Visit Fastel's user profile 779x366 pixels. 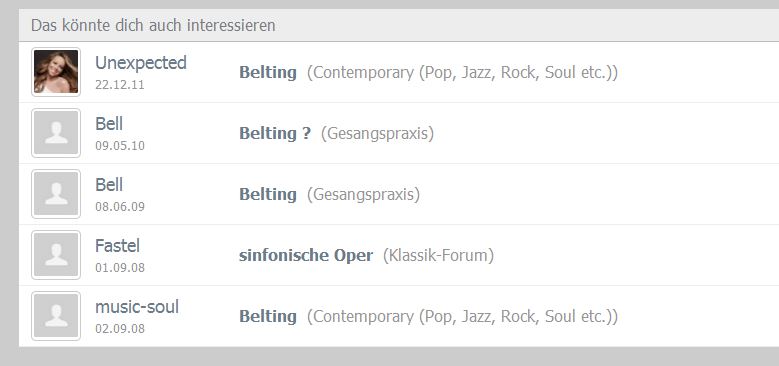point(117,246)
